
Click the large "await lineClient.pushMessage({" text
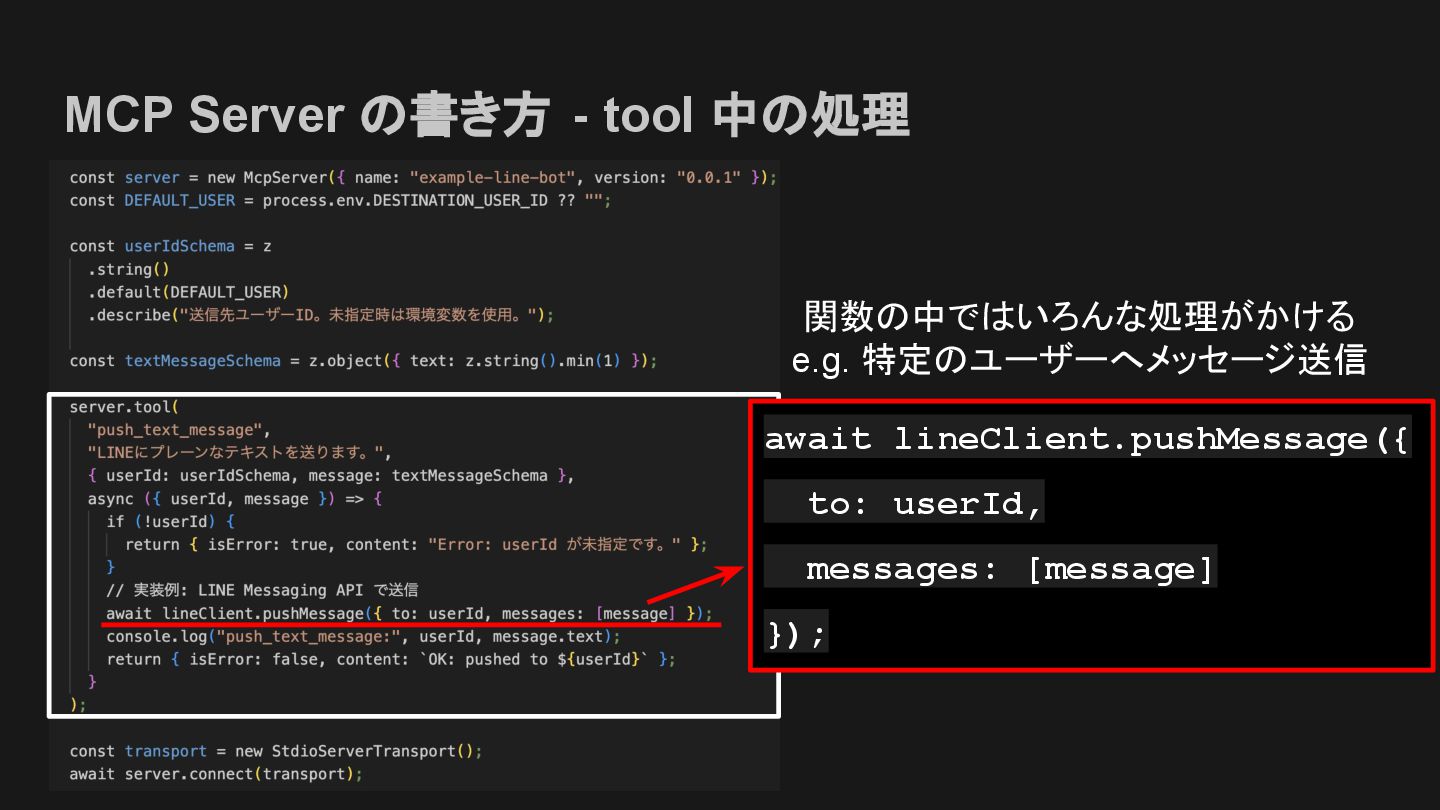pyautogui.click(x=1088, y=439)
